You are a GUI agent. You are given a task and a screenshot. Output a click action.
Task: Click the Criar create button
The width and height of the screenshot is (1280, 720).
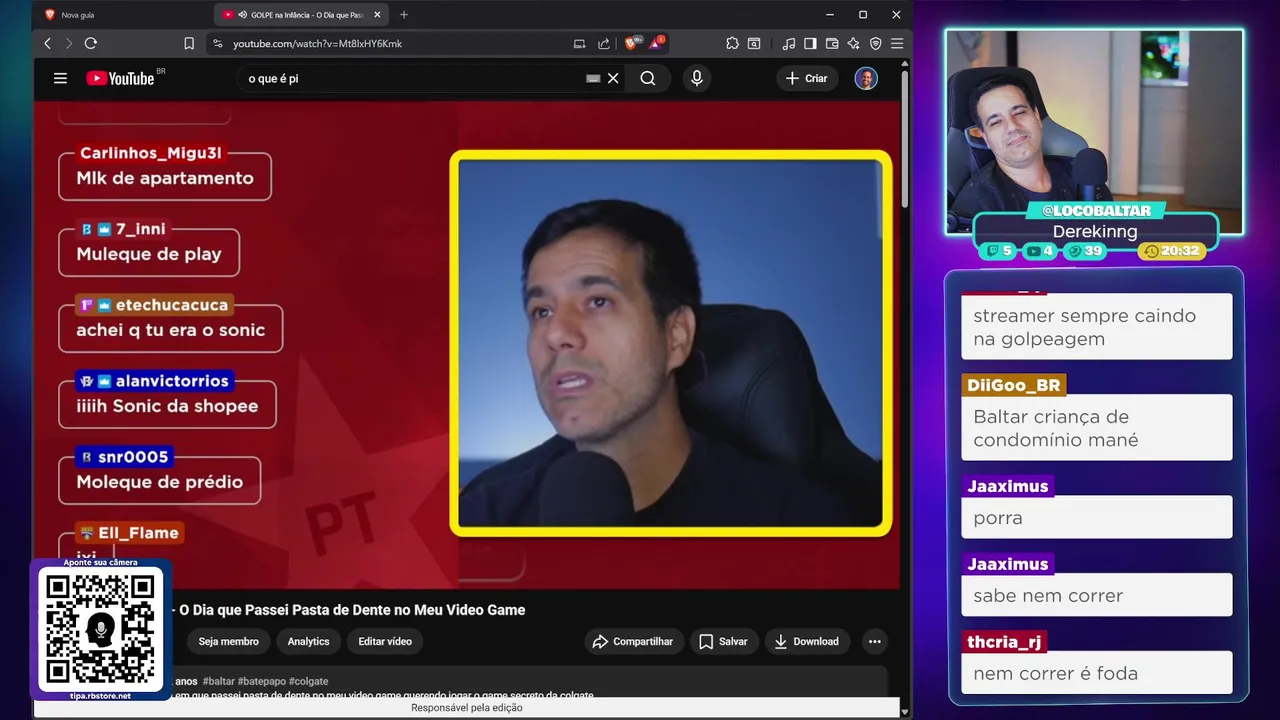click(x=807, y=78)
